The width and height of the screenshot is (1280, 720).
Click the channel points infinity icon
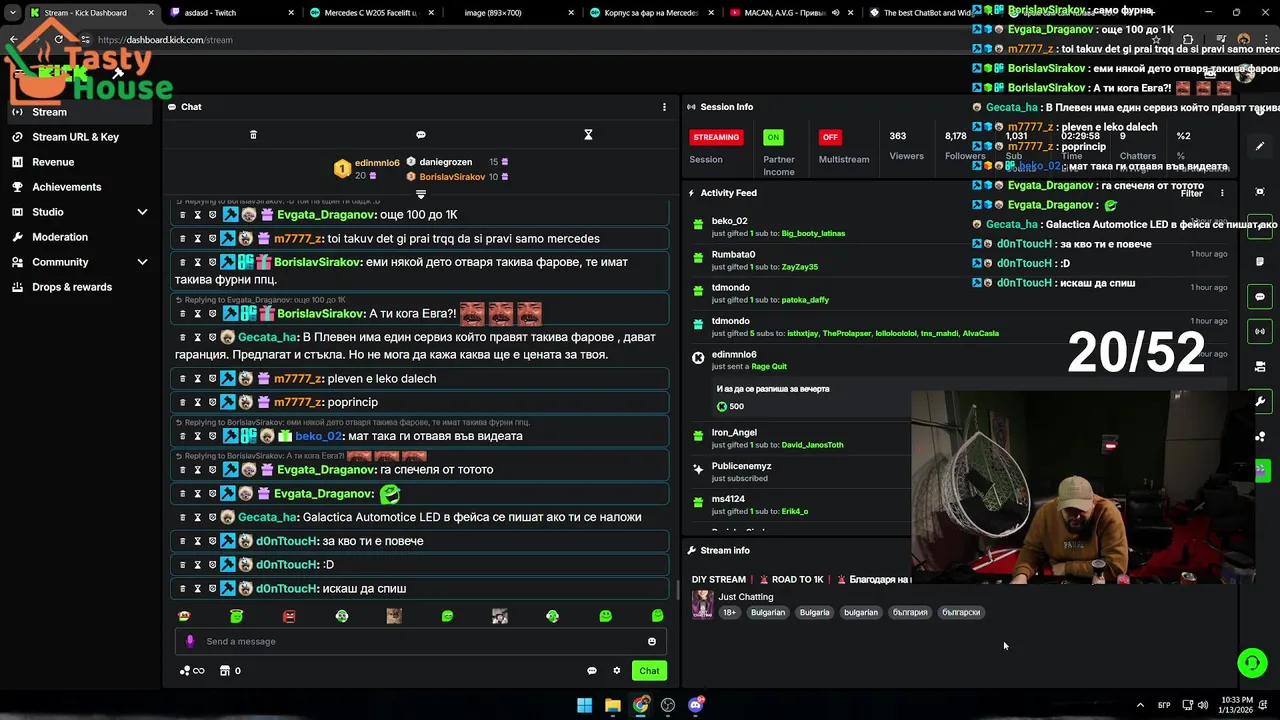coord(192,671)
